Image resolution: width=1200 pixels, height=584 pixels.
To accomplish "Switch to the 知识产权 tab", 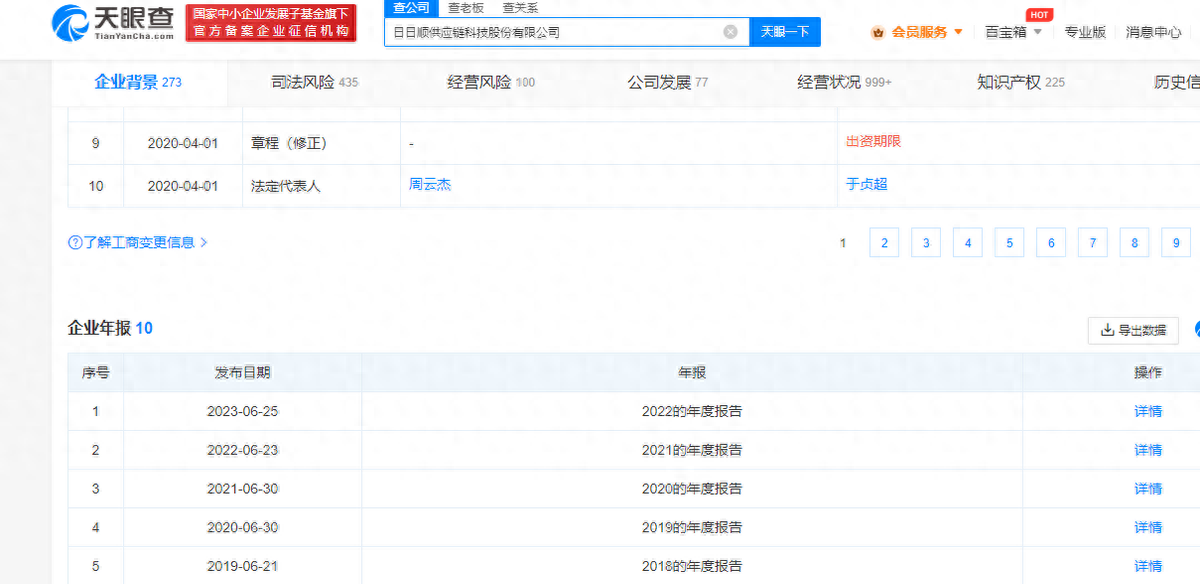I will tap(1020, 82).
